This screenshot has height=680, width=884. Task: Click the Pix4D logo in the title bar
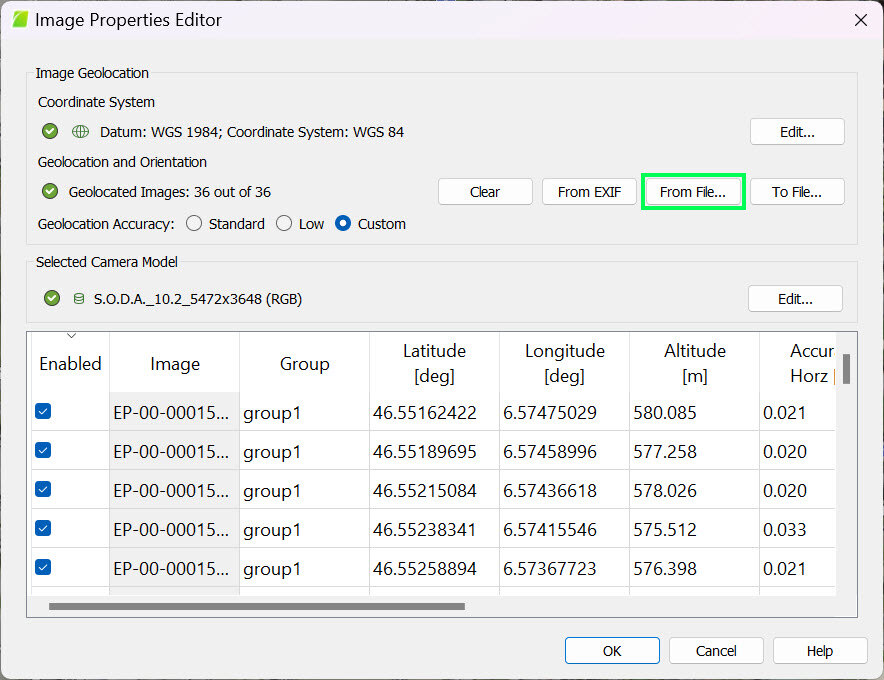20,19
